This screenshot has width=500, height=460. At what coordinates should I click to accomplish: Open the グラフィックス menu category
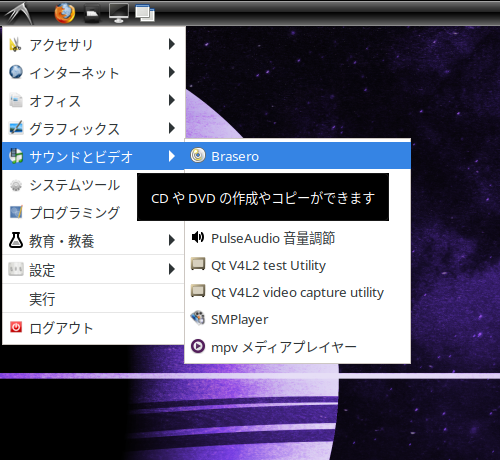[94, 128]
